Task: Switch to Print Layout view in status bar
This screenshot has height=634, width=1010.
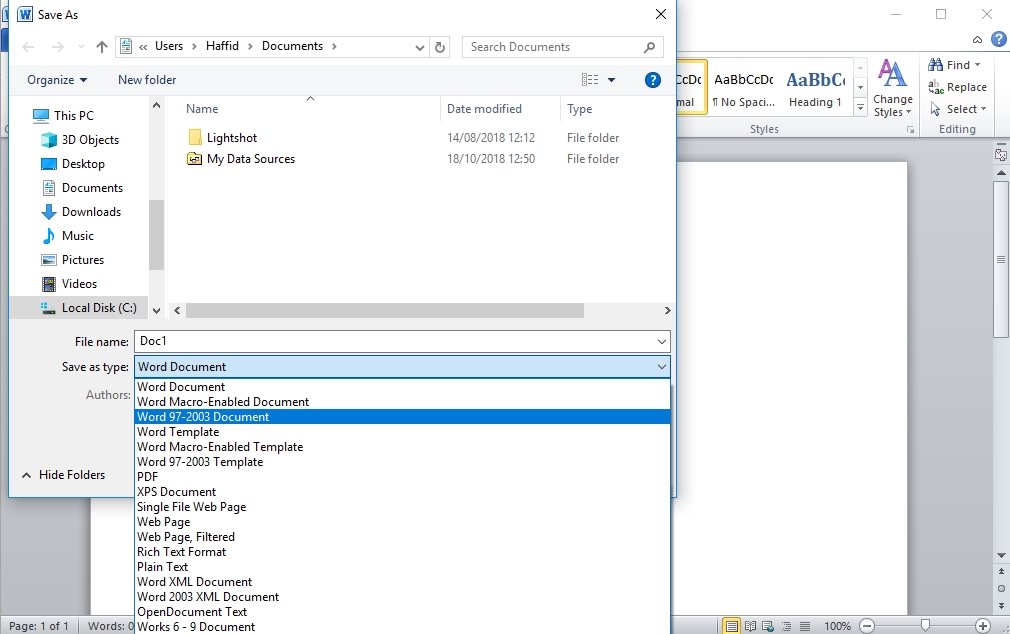Action: 731,626
